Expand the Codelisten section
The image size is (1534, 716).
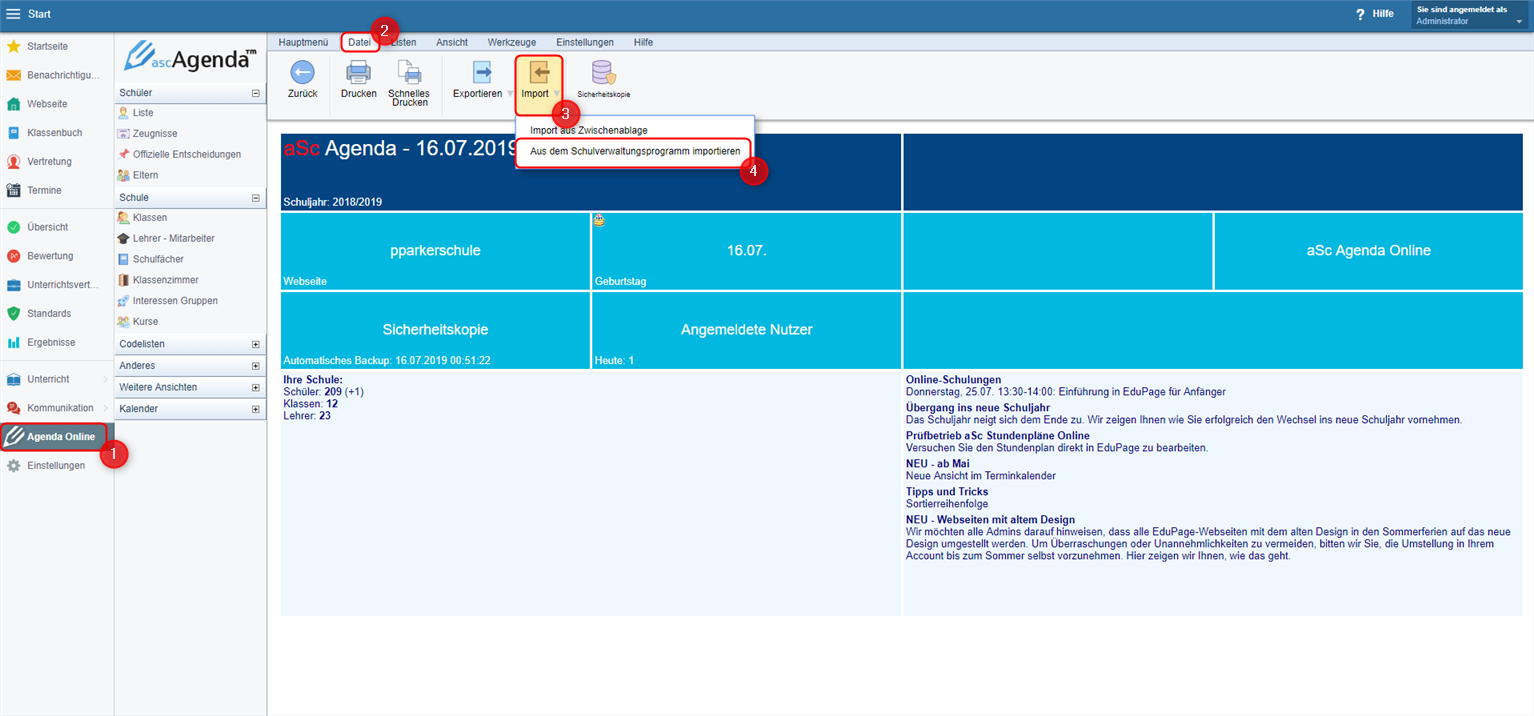pos(256,344)
